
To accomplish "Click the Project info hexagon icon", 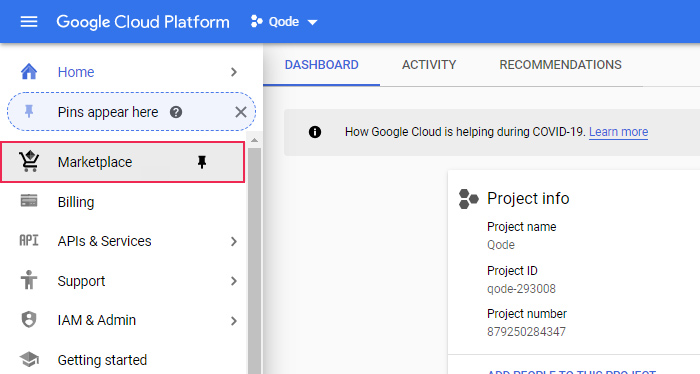I will point(468,199).
